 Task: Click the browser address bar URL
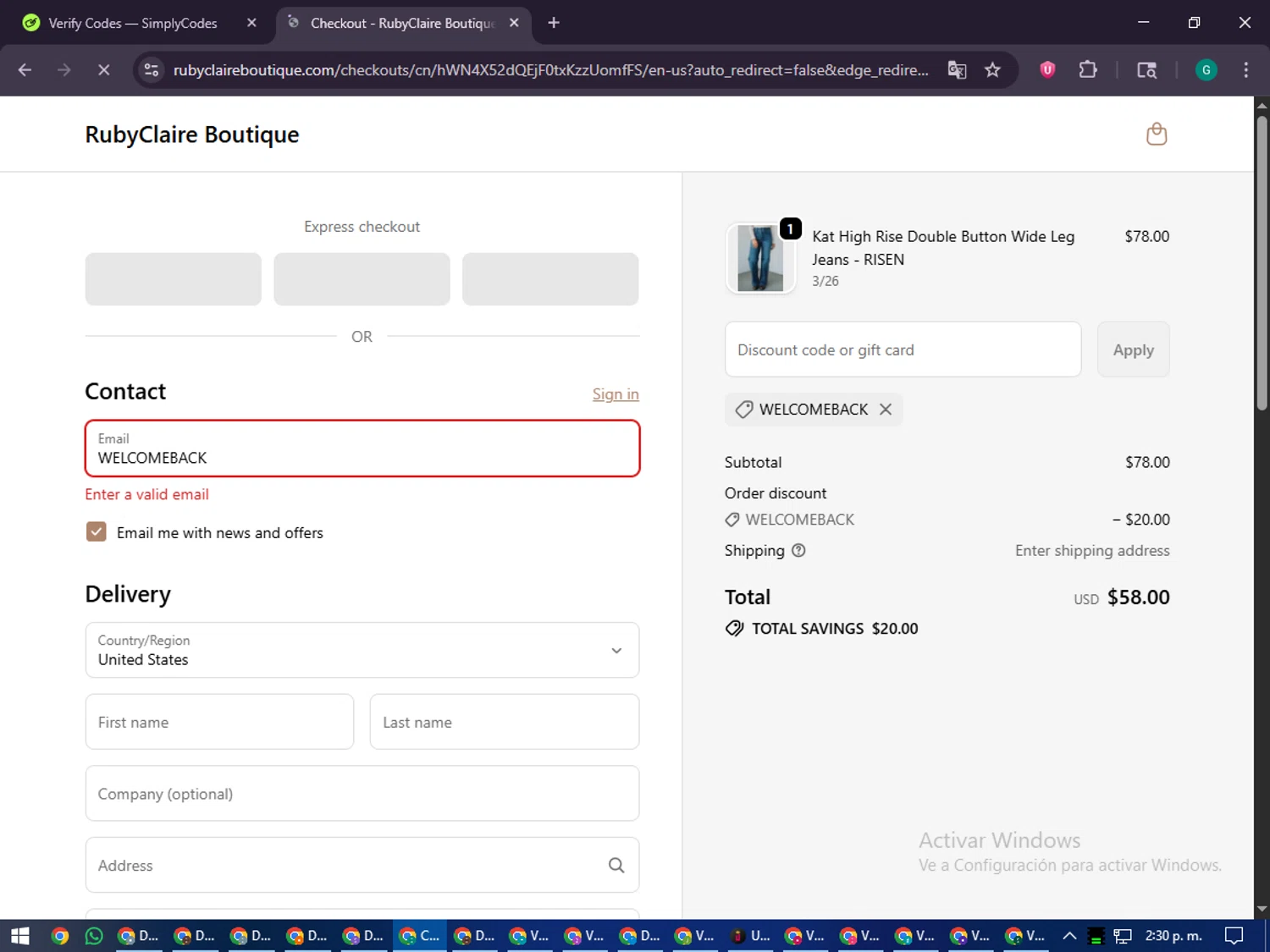(x=550, y=70)
